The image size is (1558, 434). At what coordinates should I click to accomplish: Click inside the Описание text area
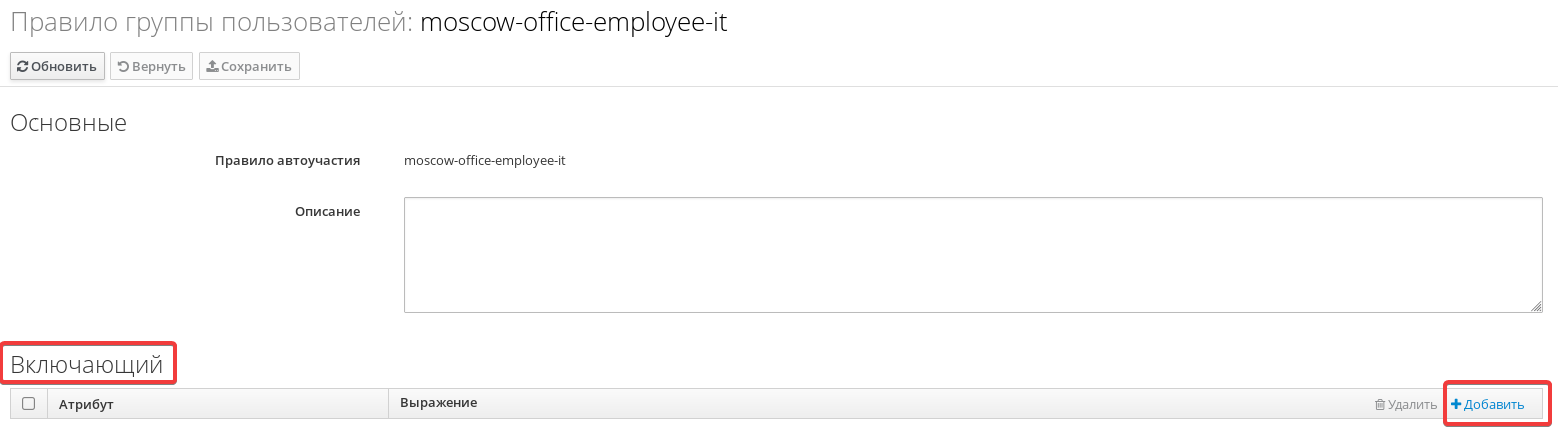tap(973, 255)
